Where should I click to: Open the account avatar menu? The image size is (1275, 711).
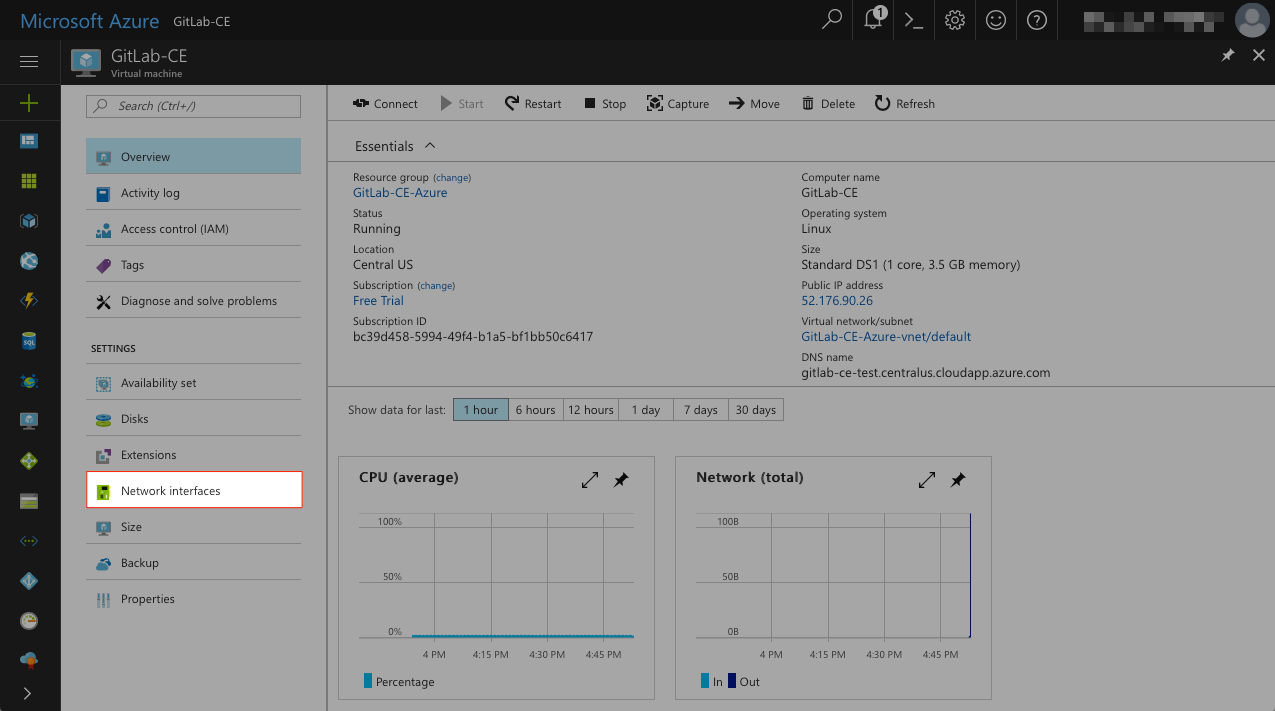point(1251,20)
